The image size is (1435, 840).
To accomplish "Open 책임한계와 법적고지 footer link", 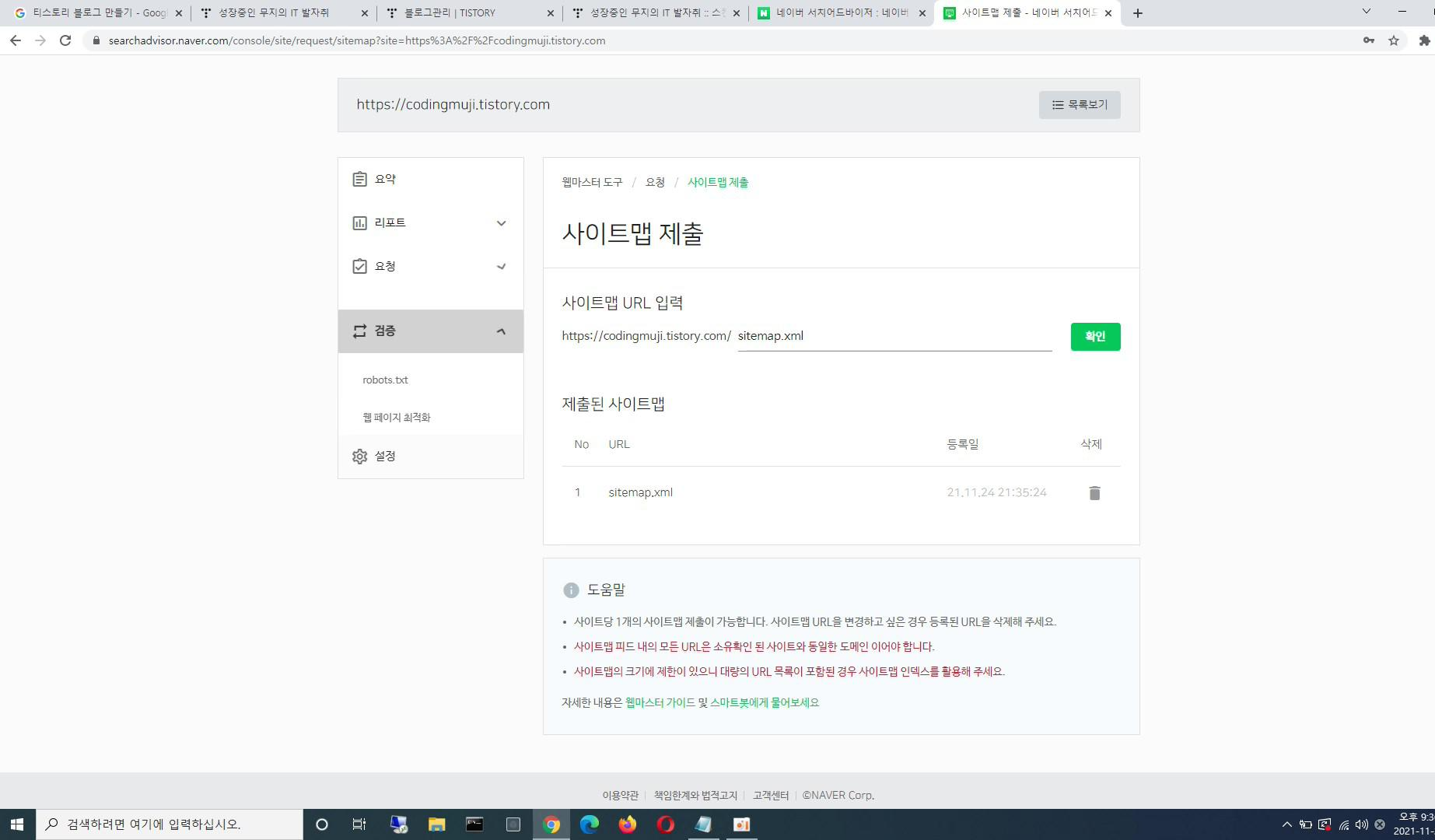I will point(695,796).
